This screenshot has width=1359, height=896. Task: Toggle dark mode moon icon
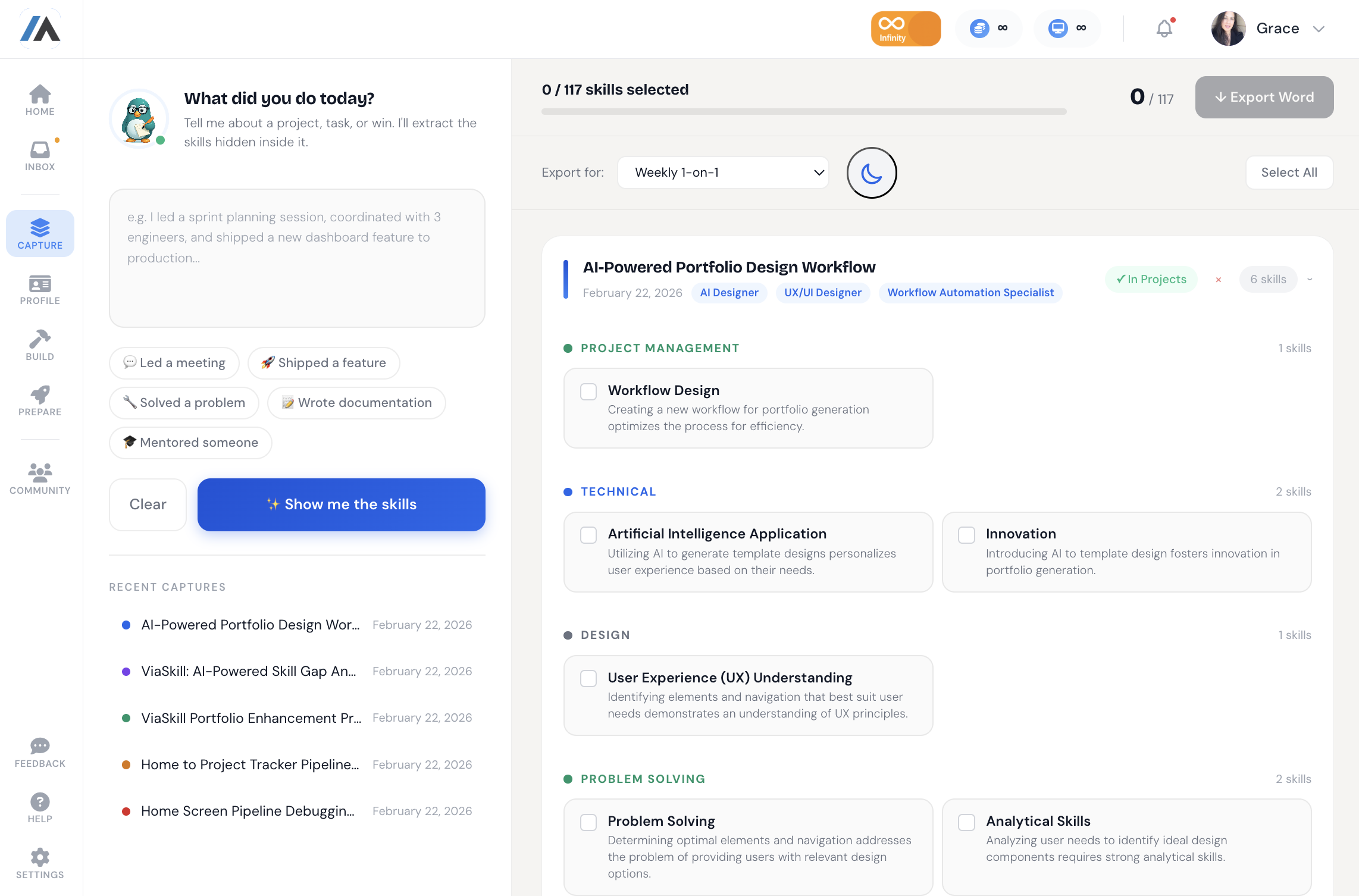pyautogui.click(x=871, y=173)
